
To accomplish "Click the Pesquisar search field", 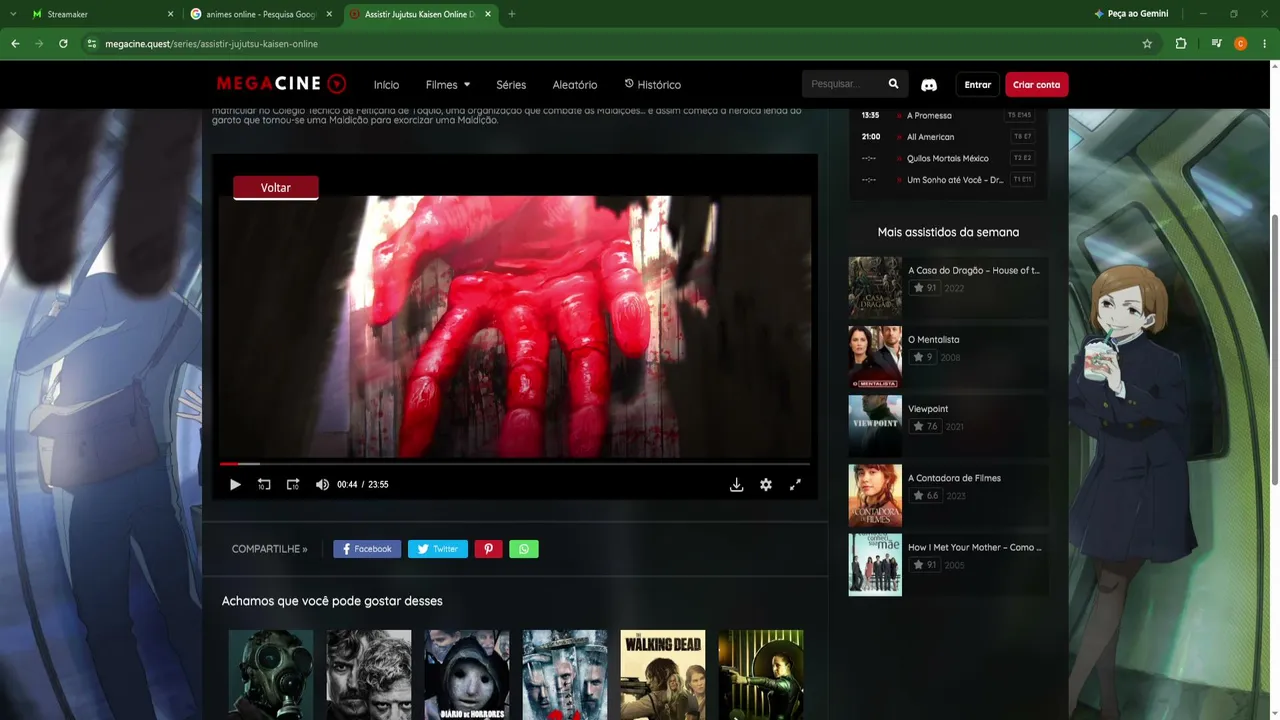I will pos(843,84).
